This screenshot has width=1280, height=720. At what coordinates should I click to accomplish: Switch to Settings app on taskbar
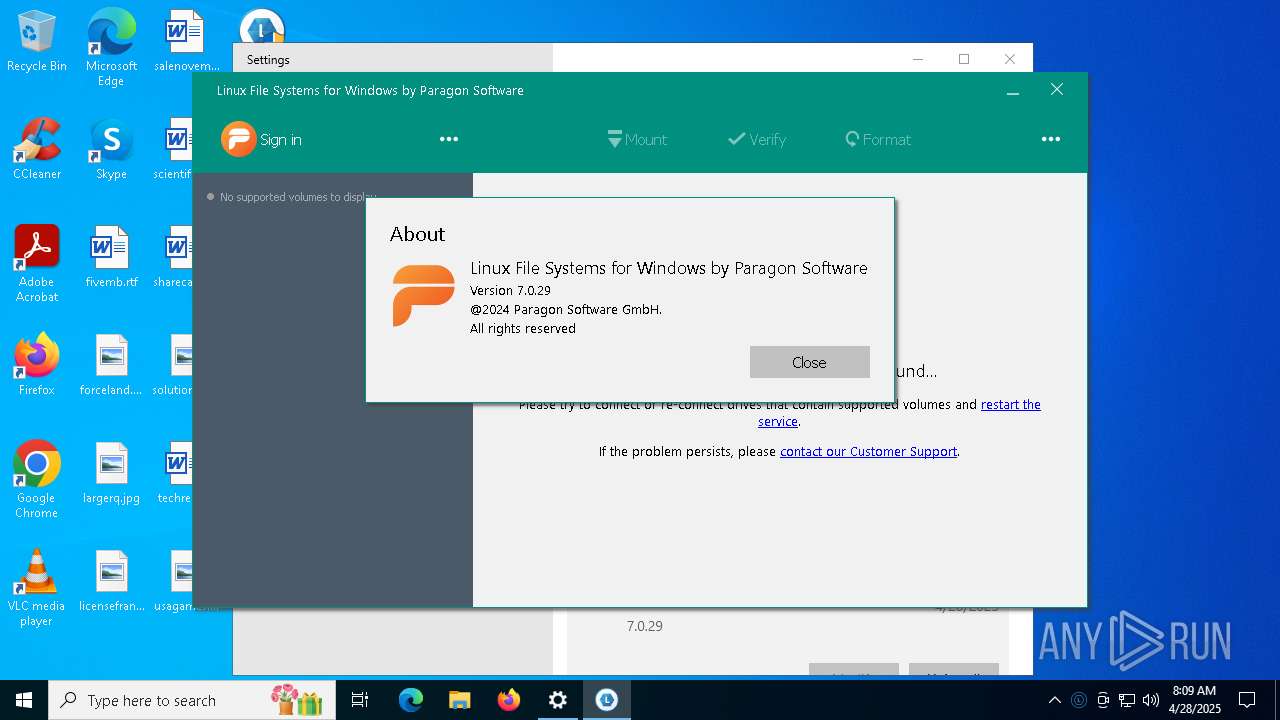(x=558, y=700)
